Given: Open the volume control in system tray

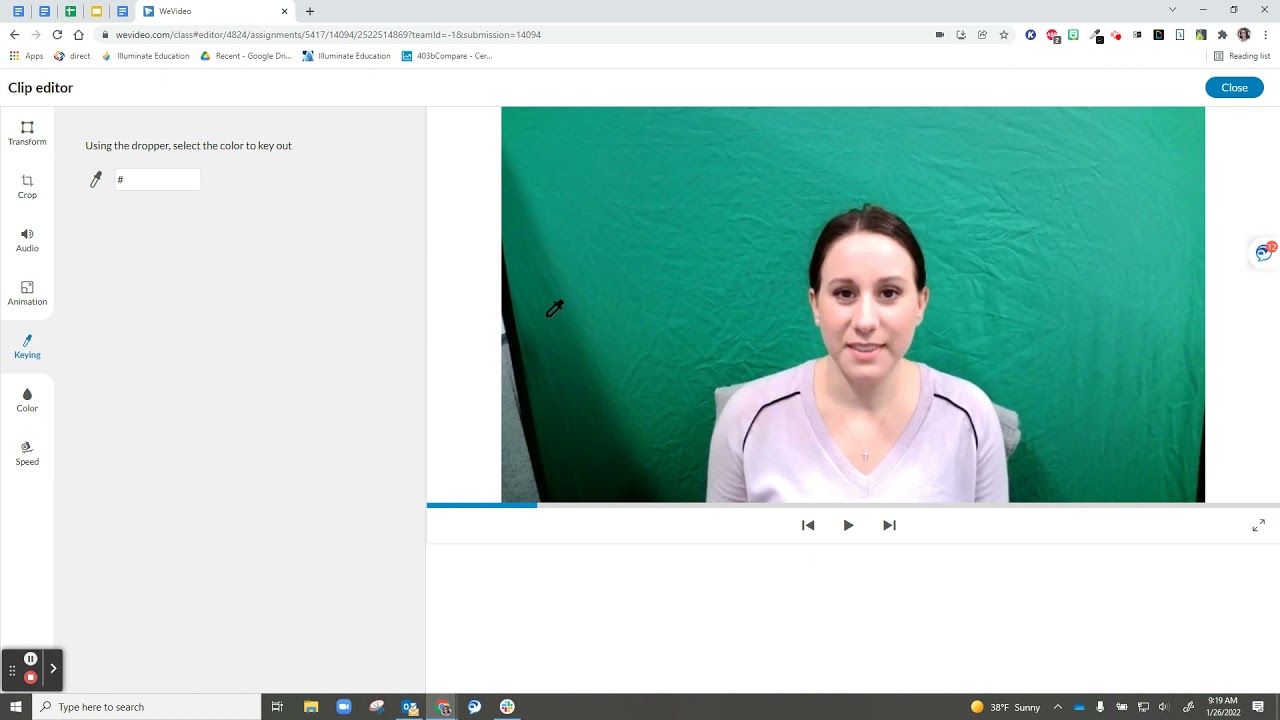Looking at the screenshot, I should pos(1164,707).
